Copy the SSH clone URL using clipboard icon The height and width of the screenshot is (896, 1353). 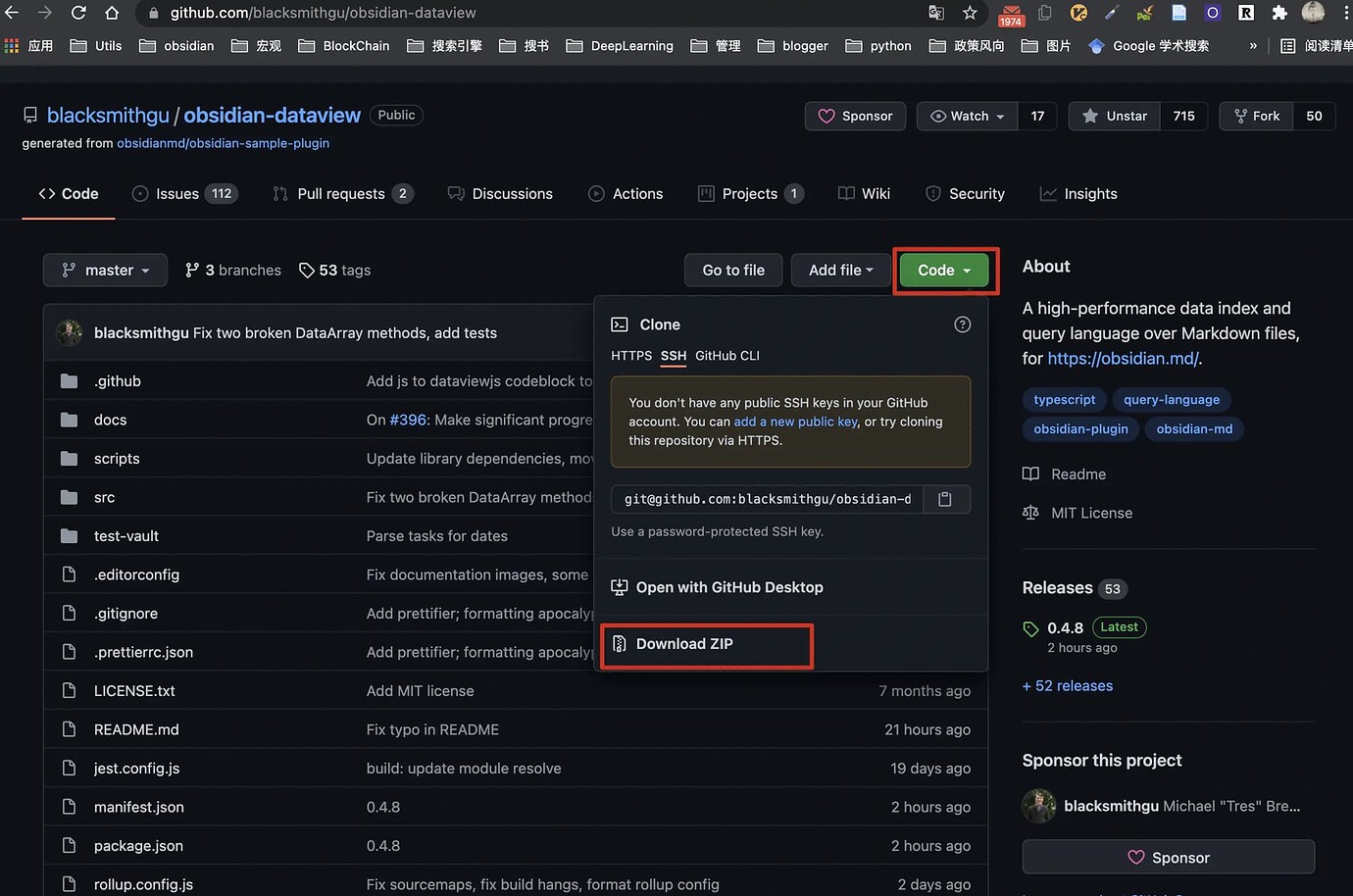[944, 498]
